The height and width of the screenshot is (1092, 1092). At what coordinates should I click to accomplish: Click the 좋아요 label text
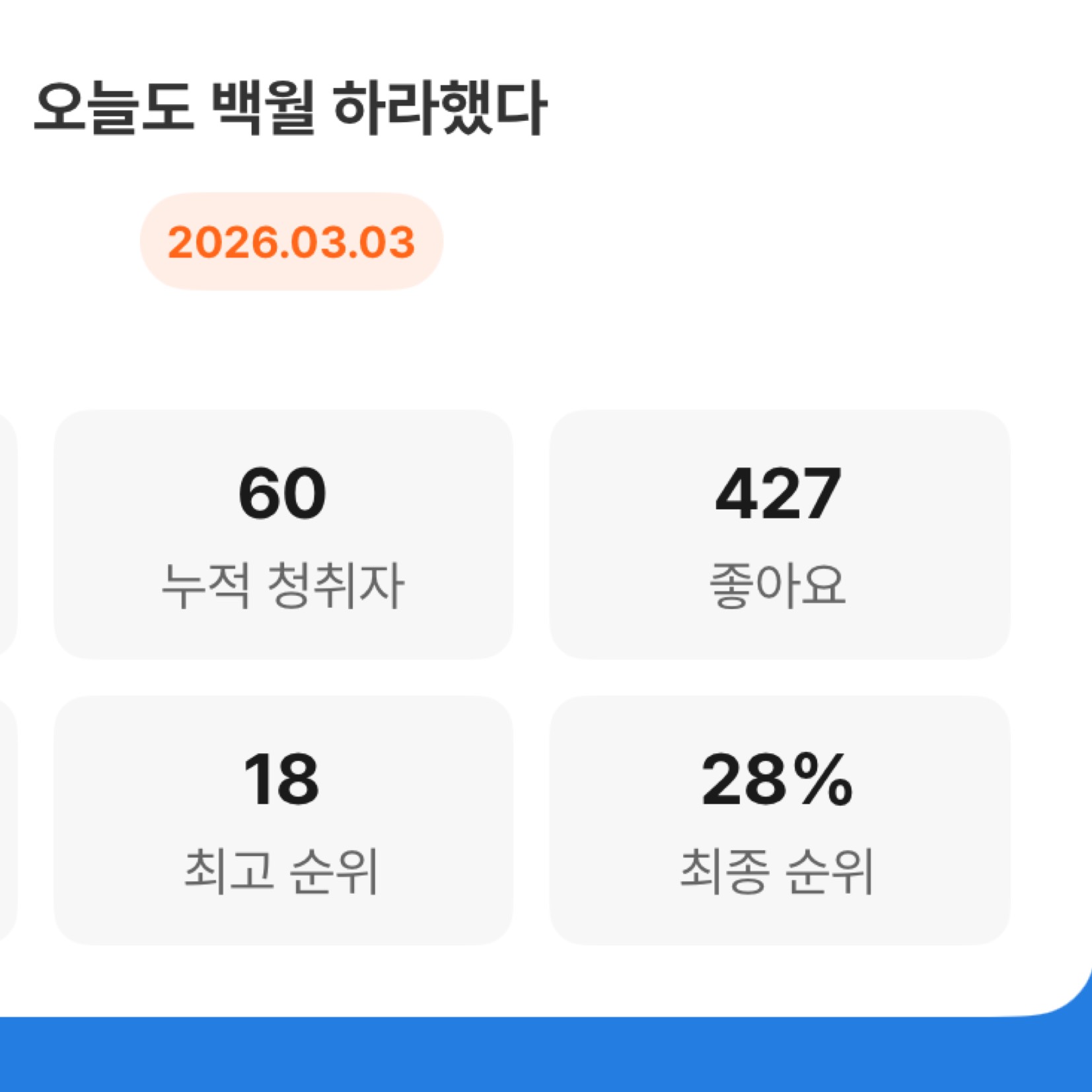(778, 586)
